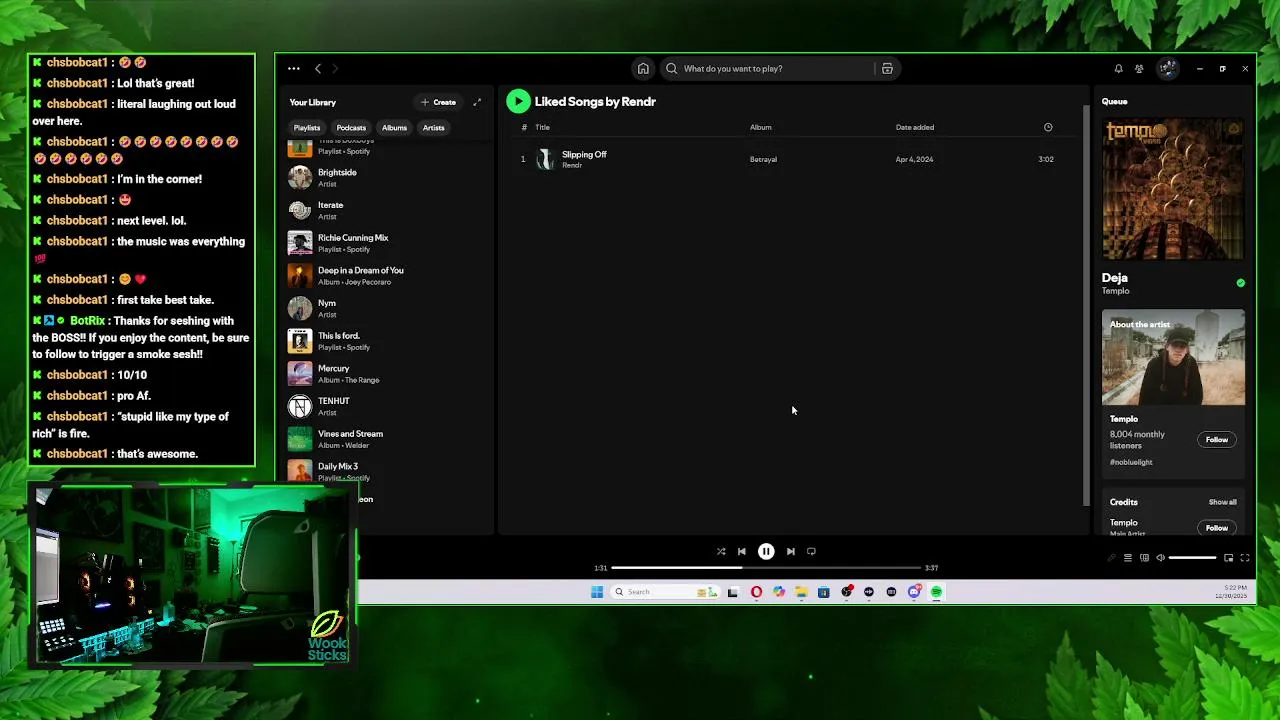The height and width of the screenshot is (720, 1280).
Task: Toggle shuffle
Action: (721, 551)
